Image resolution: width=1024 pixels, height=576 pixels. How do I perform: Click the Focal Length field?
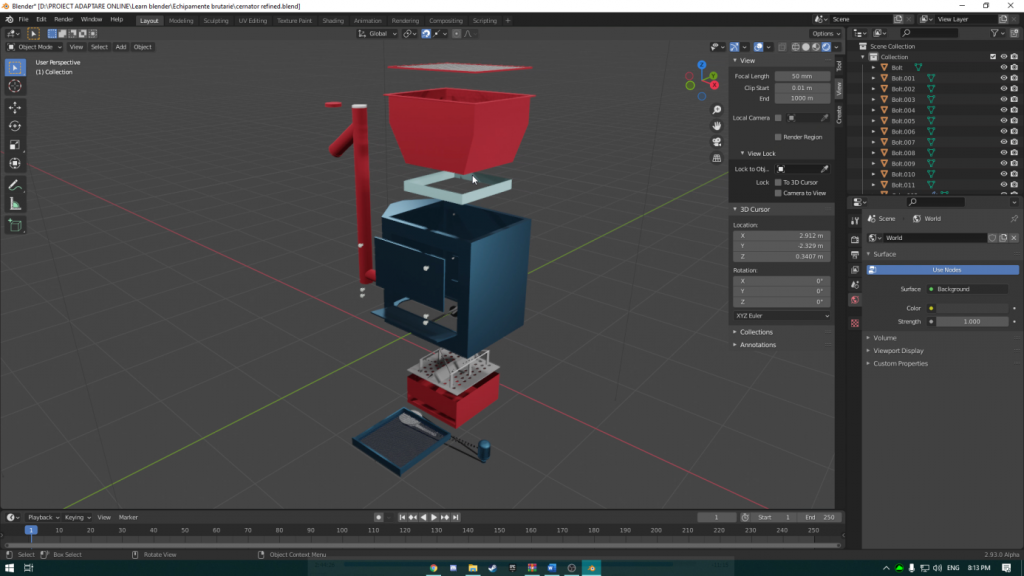coord(801,76)
